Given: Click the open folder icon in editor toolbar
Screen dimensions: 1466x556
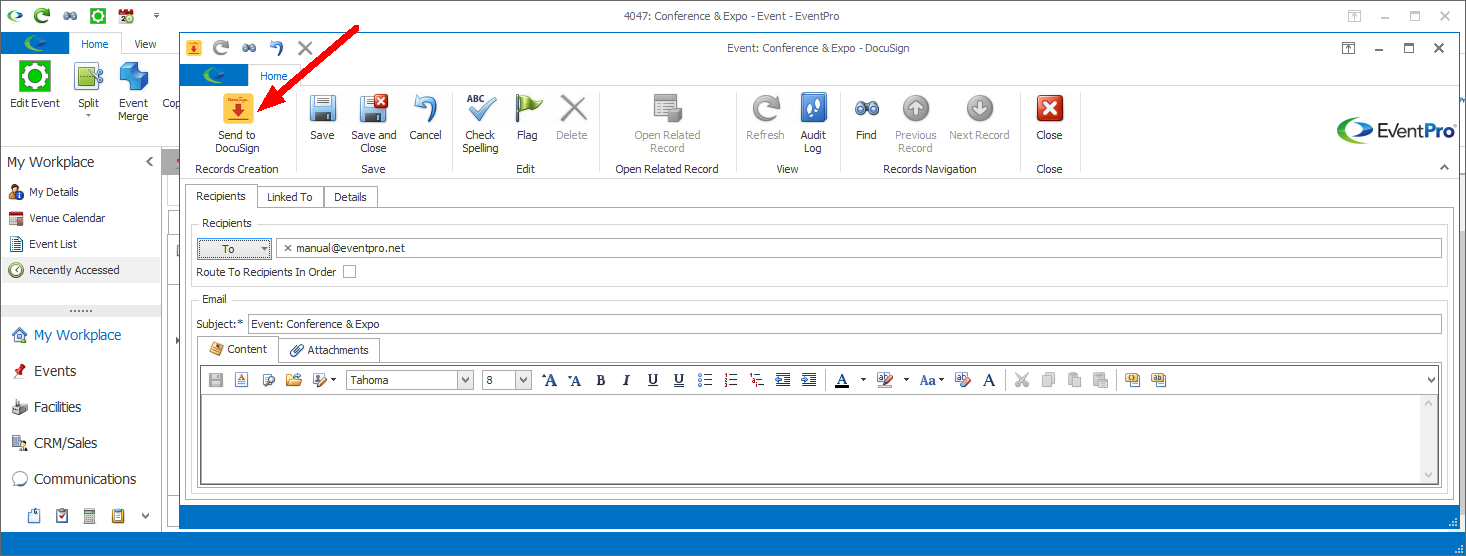Looking at the screenshot, I should click(x=293, y=380).
